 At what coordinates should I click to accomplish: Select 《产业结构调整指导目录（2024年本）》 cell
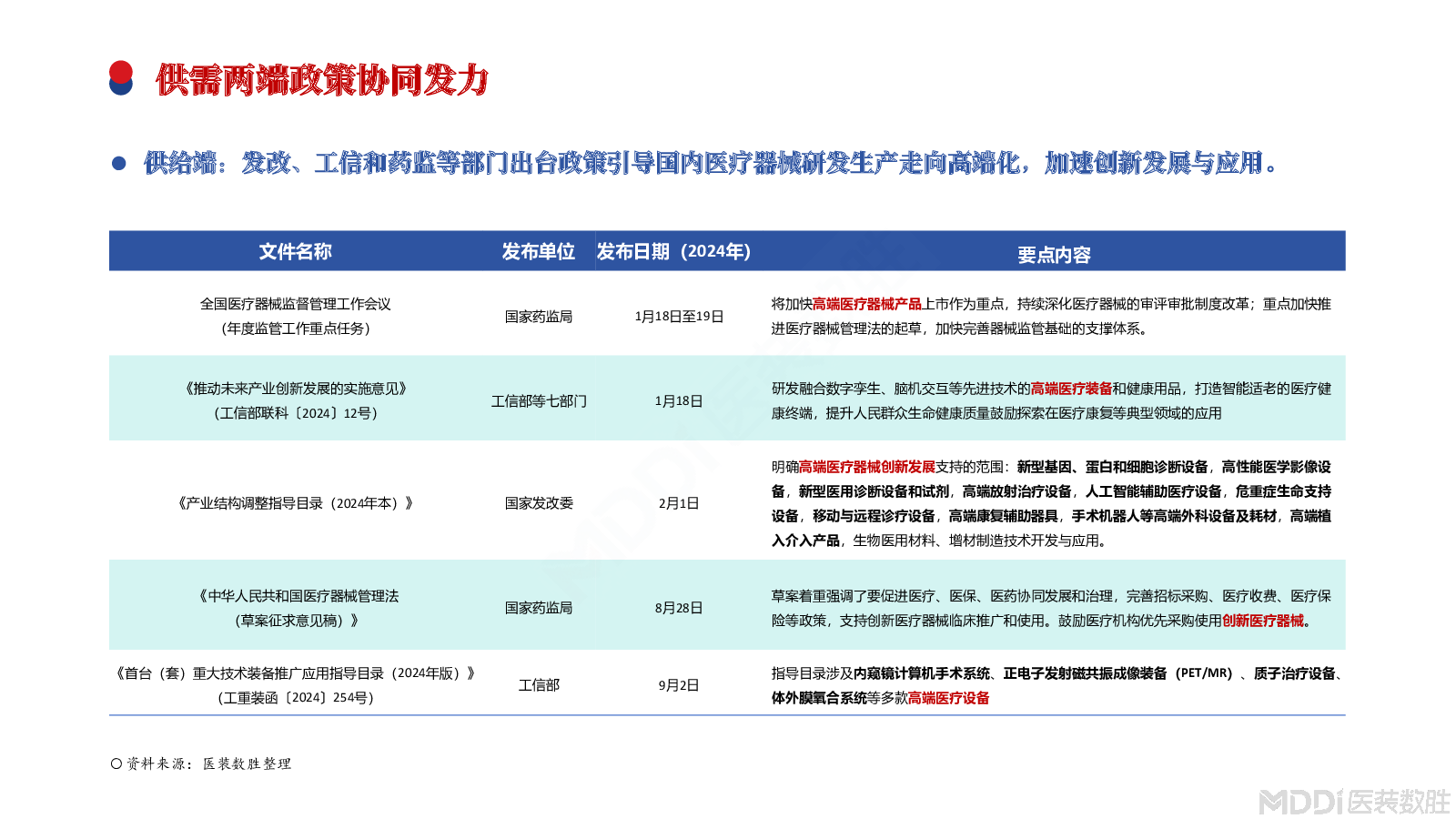(x=296, y=503)
